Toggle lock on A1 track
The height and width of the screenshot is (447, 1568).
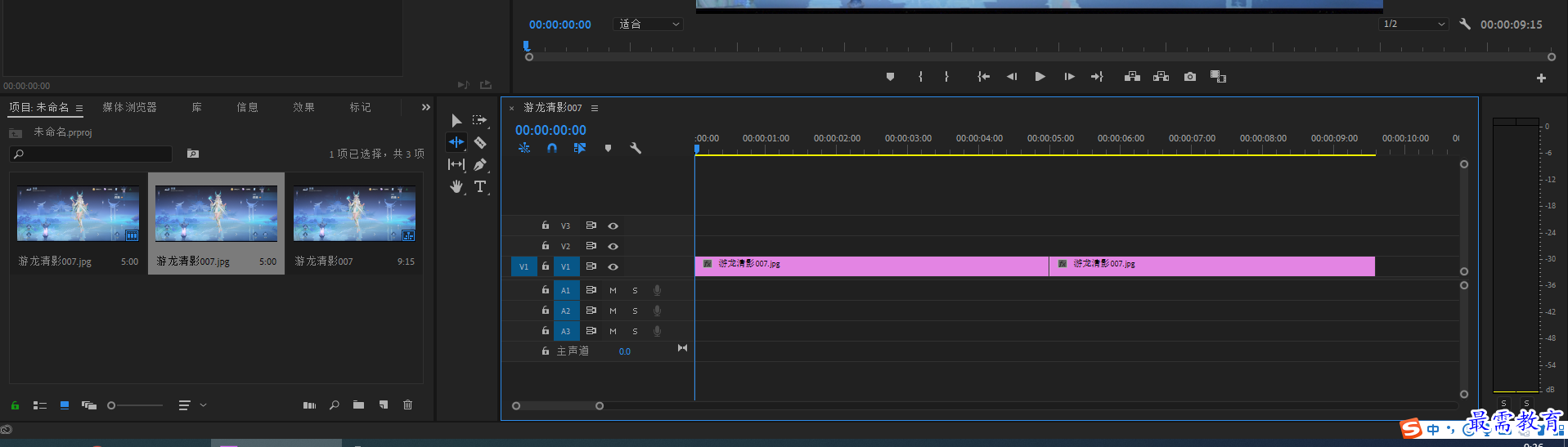point(546,289)
